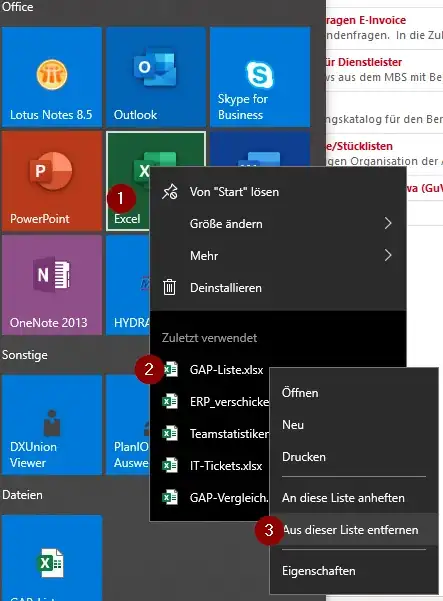443x601 pixels.
Task: Click the Sonstige group header
Action: (25, 355)
